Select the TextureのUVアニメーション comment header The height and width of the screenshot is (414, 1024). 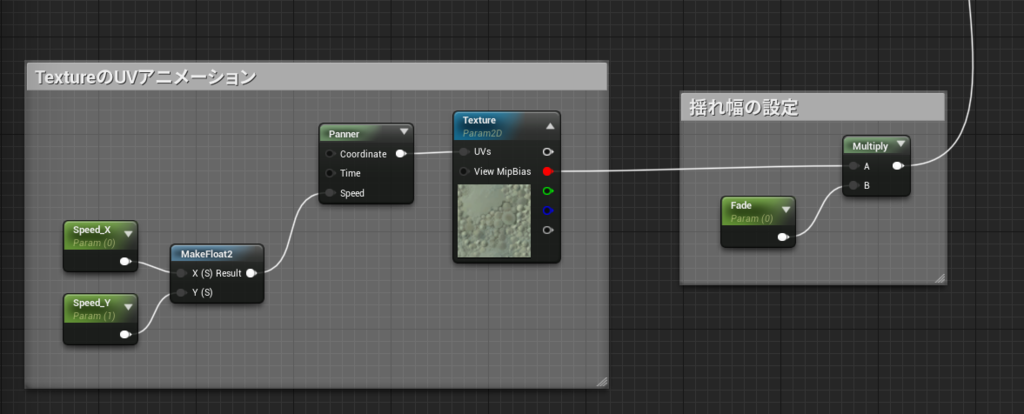click(x=316, y=77)
